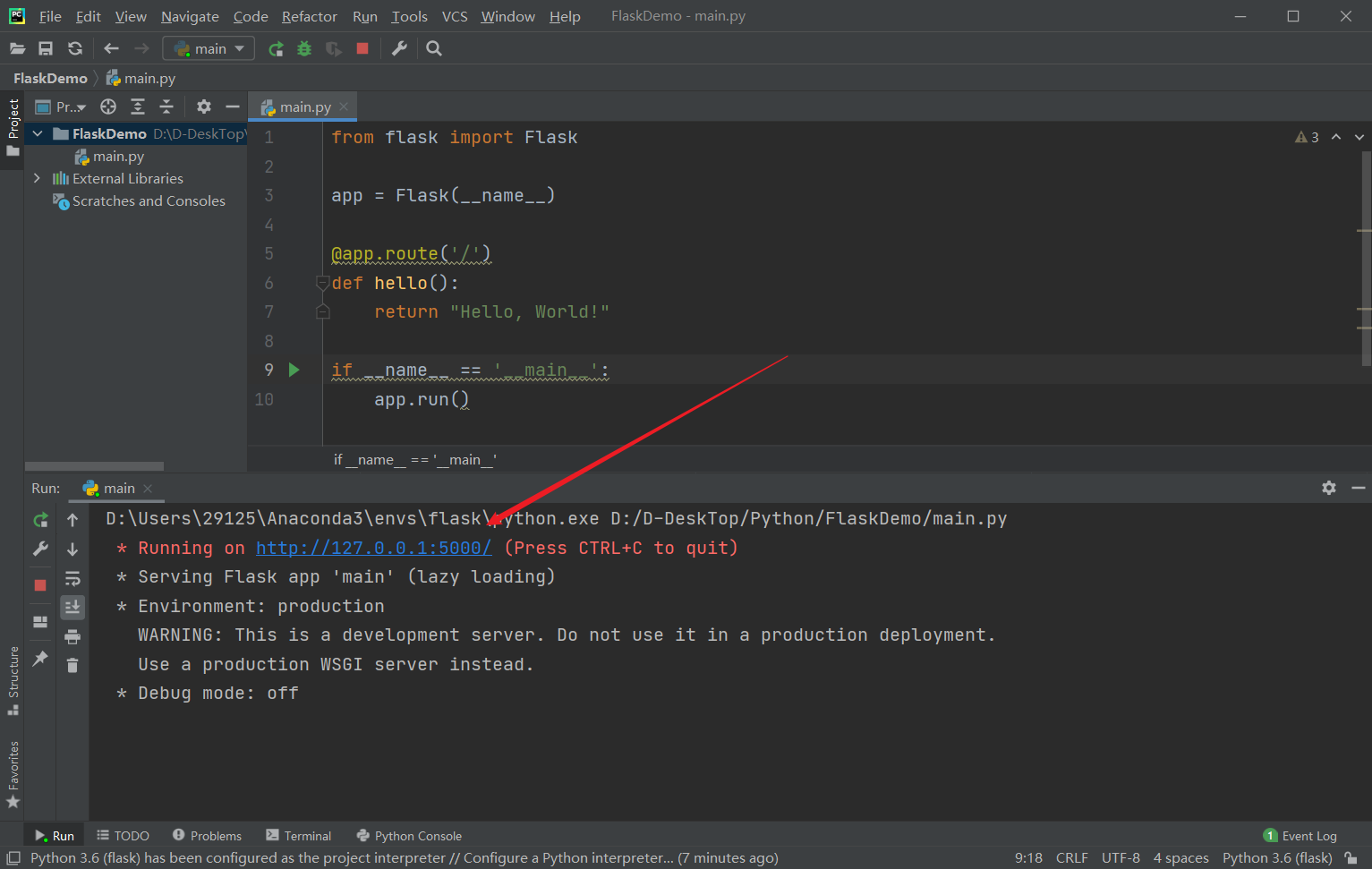This screenshot has height=869, width=1372.
Task: Toggle Soft-Wrap in Run console
Action: pyautogui.click(x=72, y=578)
